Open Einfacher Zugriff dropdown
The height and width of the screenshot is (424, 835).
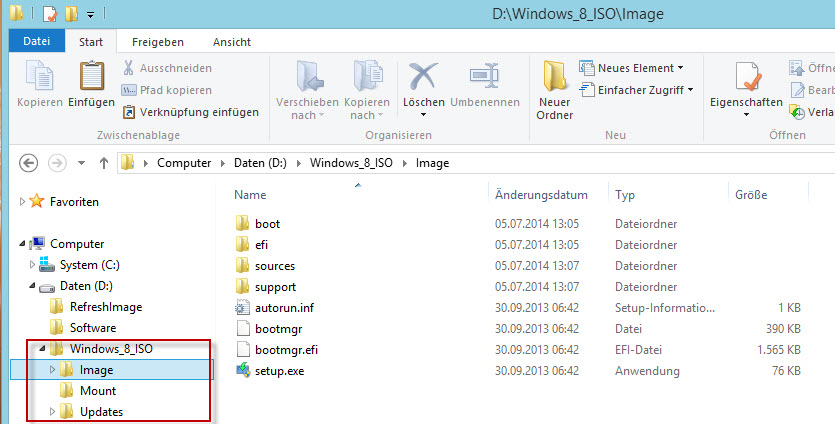coord(690,90)
